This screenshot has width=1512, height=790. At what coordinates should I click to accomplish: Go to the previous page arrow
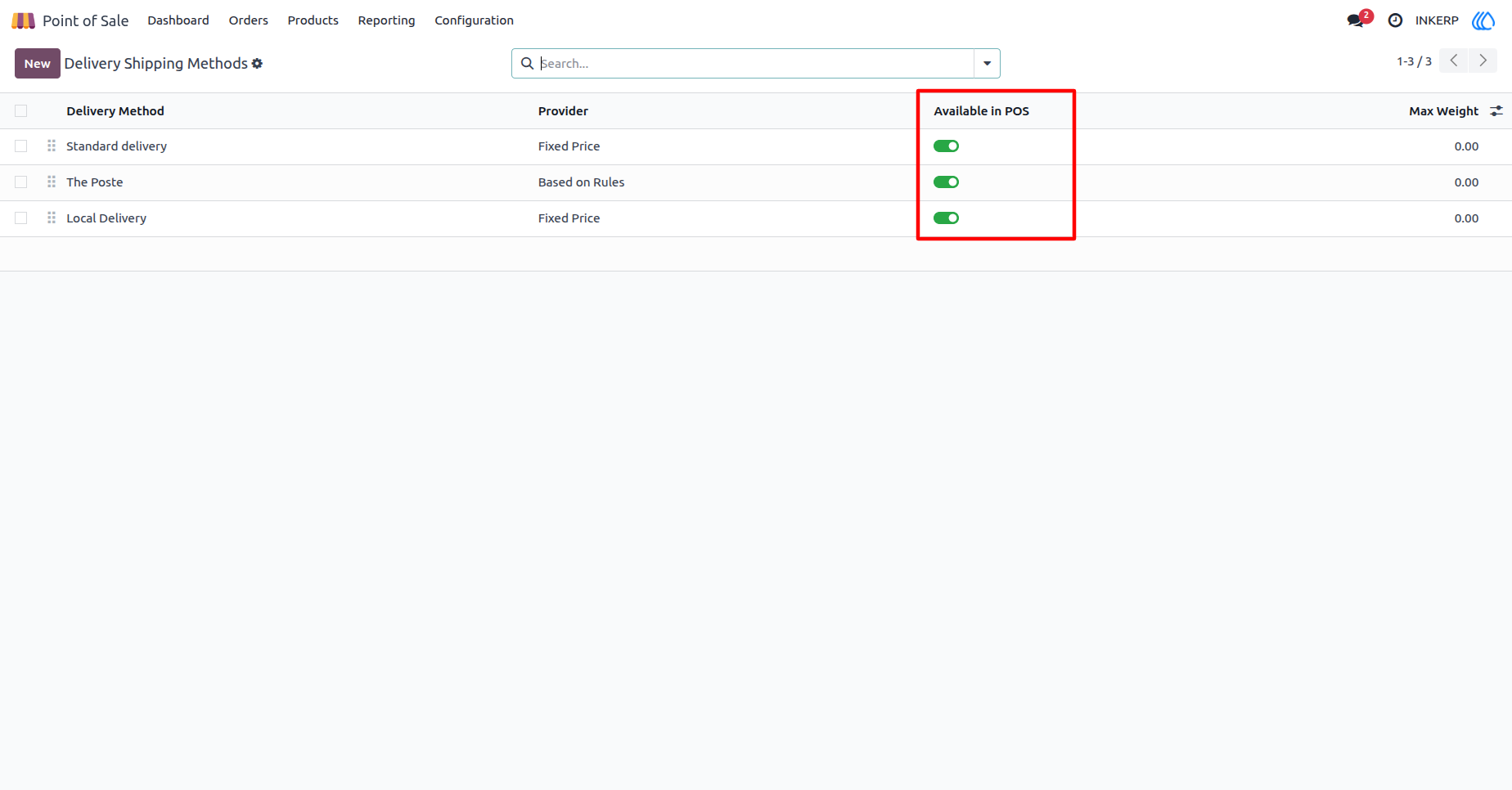1454,61
